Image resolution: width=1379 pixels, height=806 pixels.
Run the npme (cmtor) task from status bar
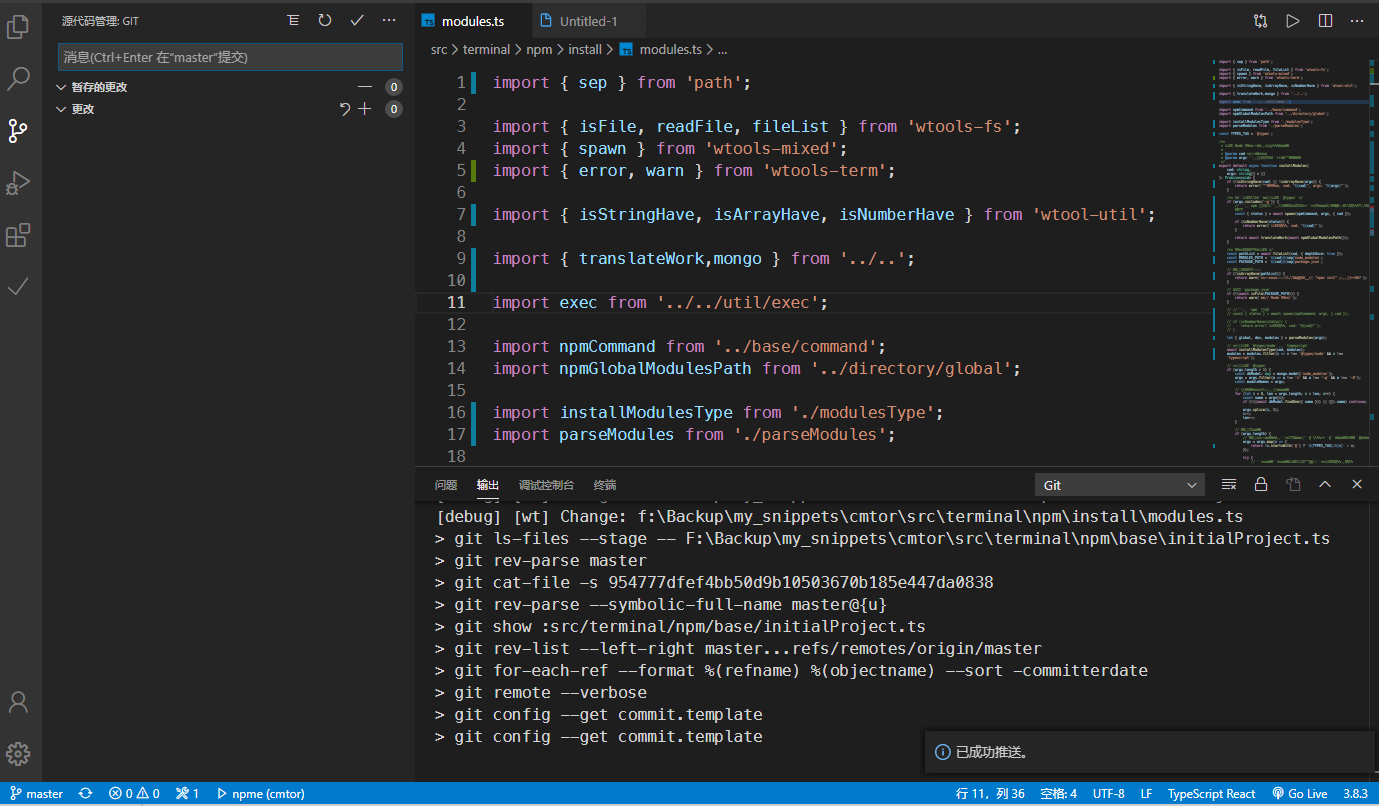click(x=260, y=793)
